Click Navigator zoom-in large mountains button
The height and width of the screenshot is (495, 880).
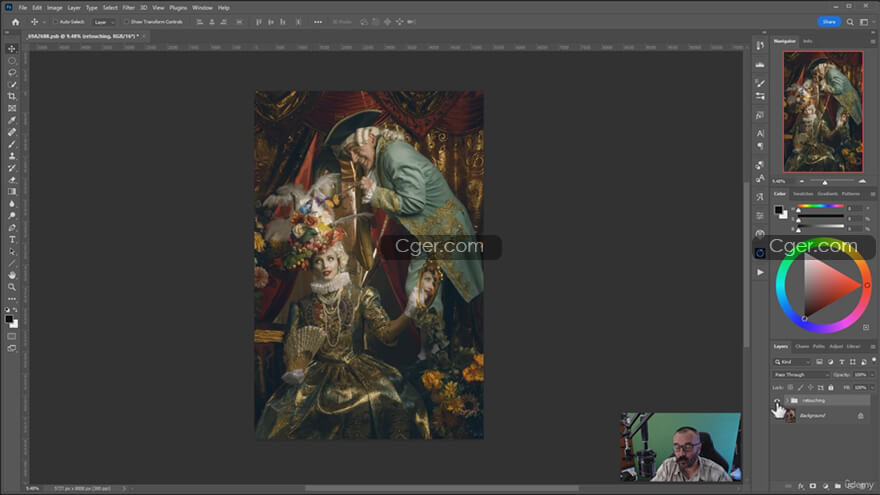(x=862, y=181)
